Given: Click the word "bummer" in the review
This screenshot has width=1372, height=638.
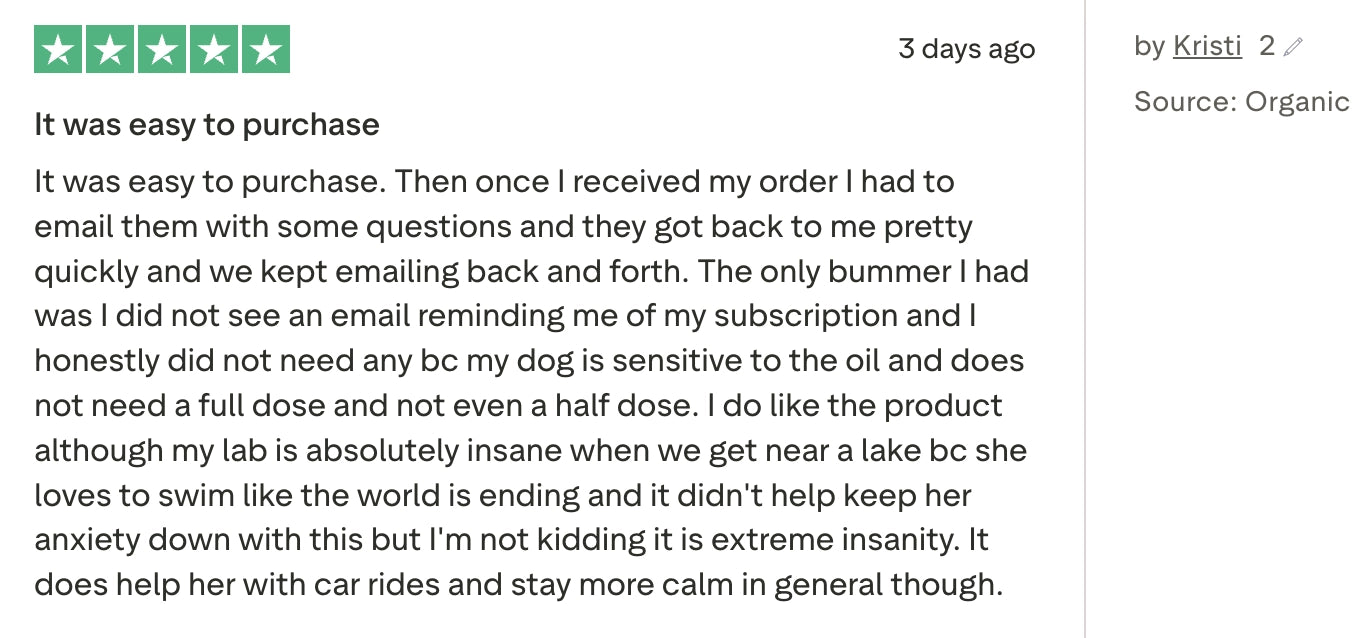Looking at the screenshot, I should 906,271.
